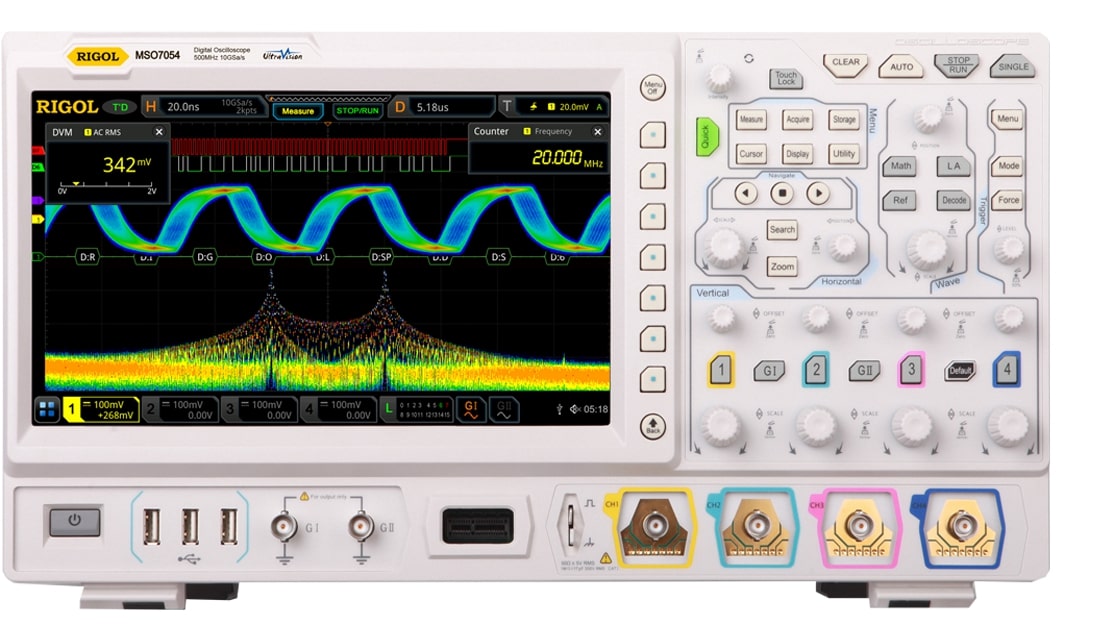Open the function navigation grid icon on screen
Screen dimensions: 1100x642
[x=47, y=409]
